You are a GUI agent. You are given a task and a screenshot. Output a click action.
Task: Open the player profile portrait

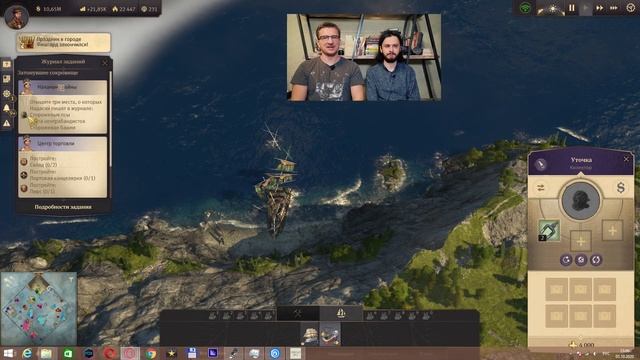pos(16,17)
